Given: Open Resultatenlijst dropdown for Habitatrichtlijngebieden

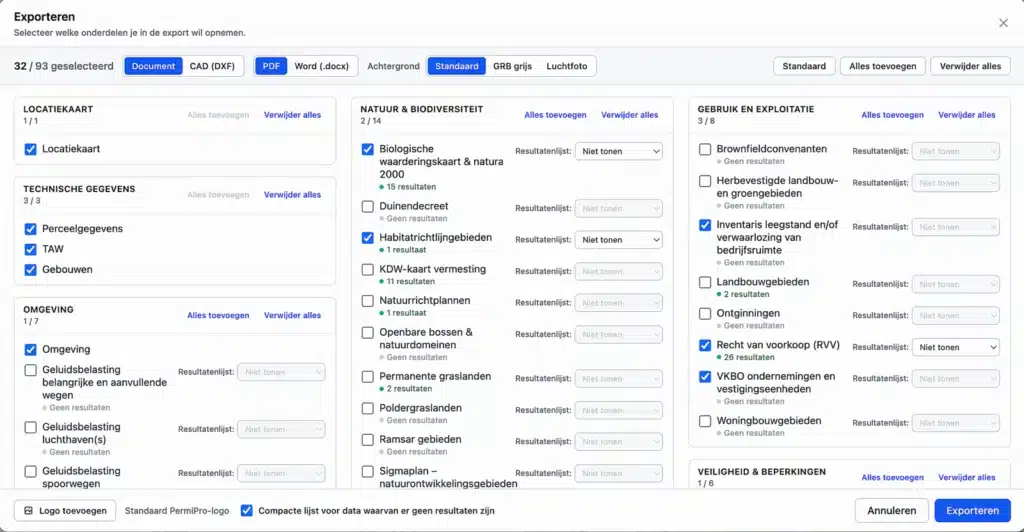Looking at the screenshot, I should pos(618,240).
